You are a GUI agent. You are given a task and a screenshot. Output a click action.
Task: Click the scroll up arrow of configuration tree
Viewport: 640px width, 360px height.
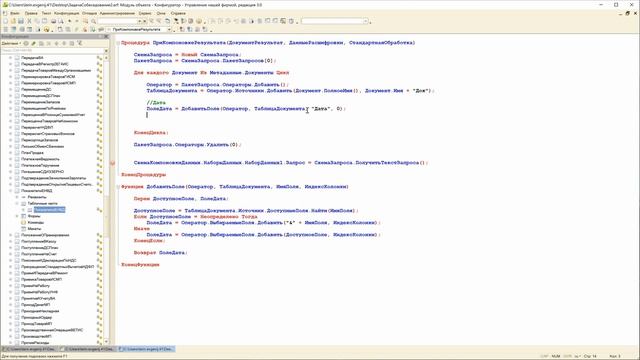[x=107, y=58]
